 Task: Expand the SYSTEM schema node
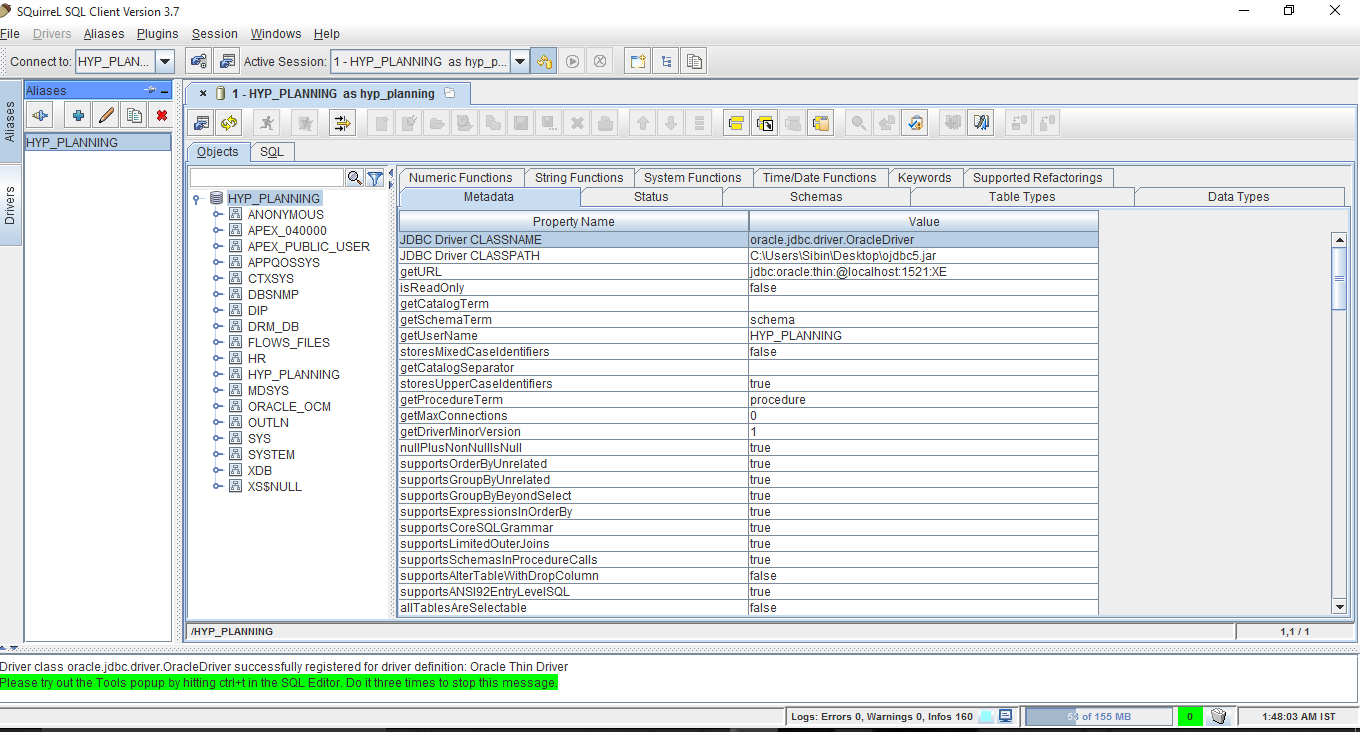tap(217, 454)
